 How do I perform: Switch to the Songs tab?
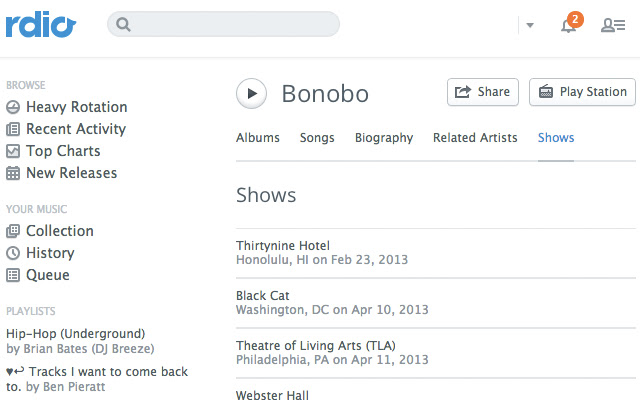[317, 138]
